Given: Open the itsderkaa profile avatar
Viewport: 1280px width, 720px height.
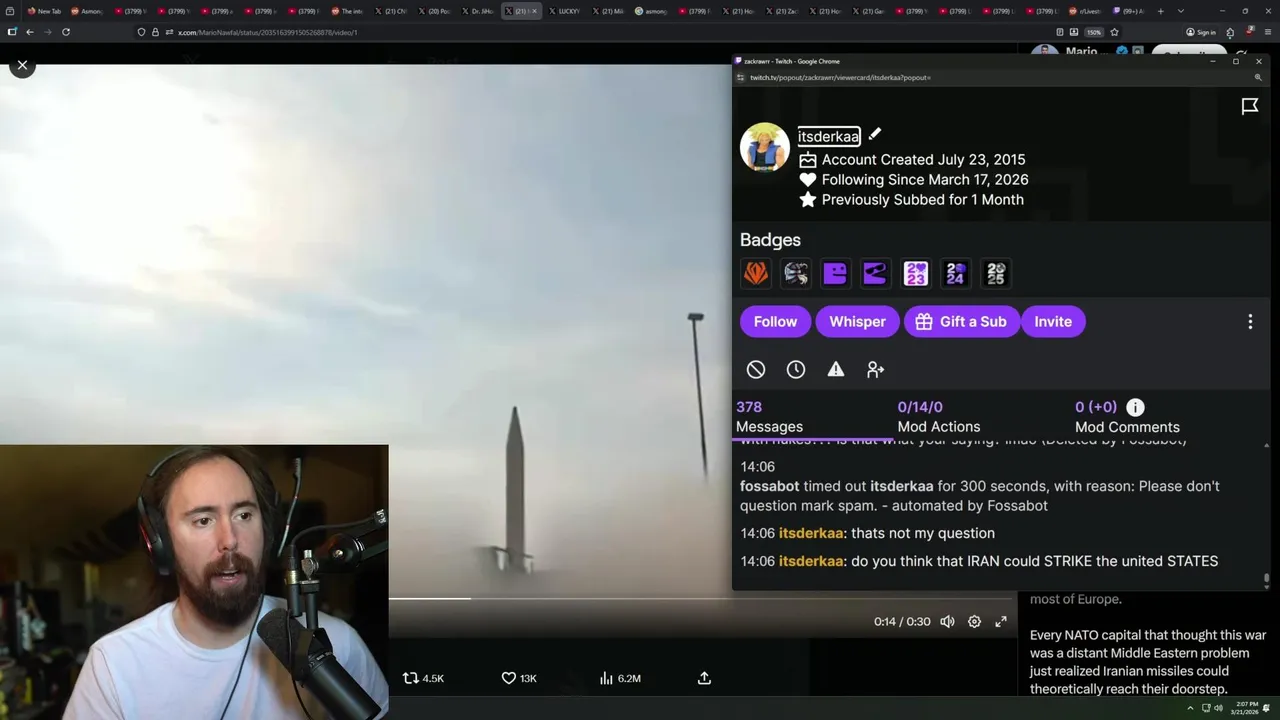Looking at the screenshot, I should tap(765, 147).
